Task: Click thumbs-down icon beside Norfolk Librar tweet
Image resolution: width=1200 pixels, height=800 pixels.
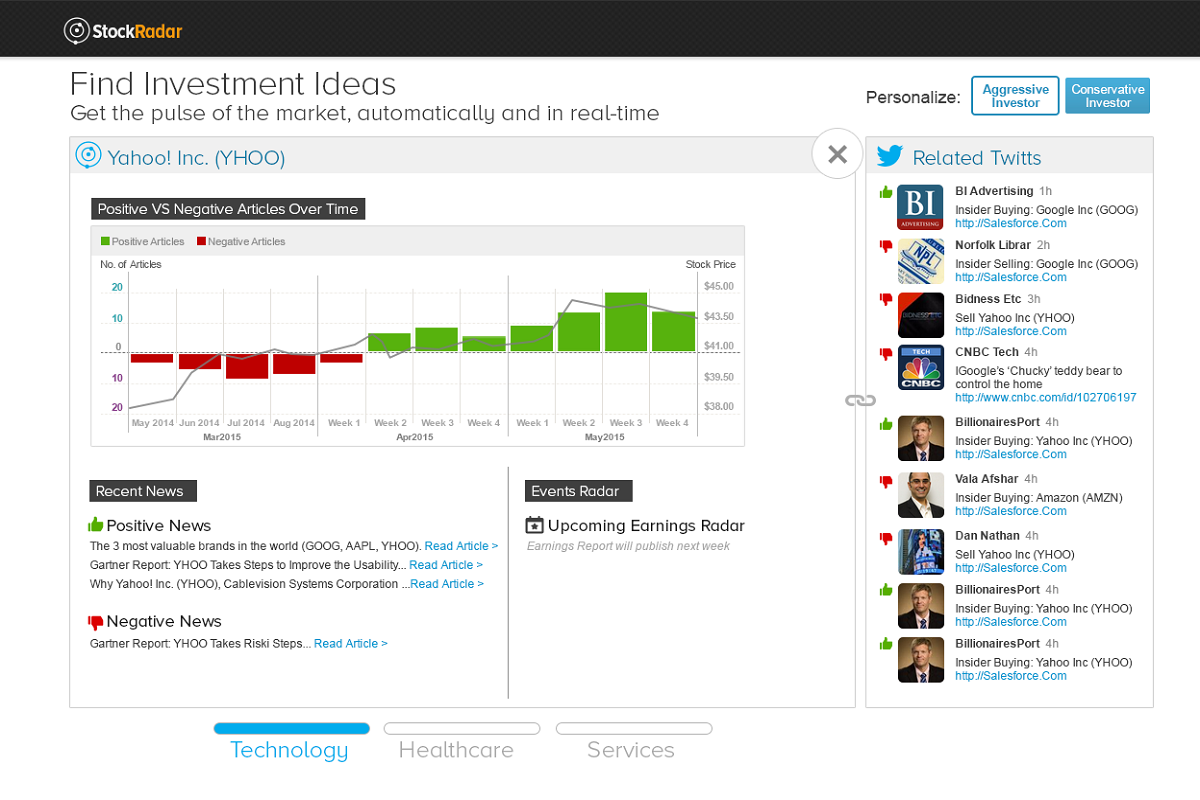Action: tap(885, 246)
